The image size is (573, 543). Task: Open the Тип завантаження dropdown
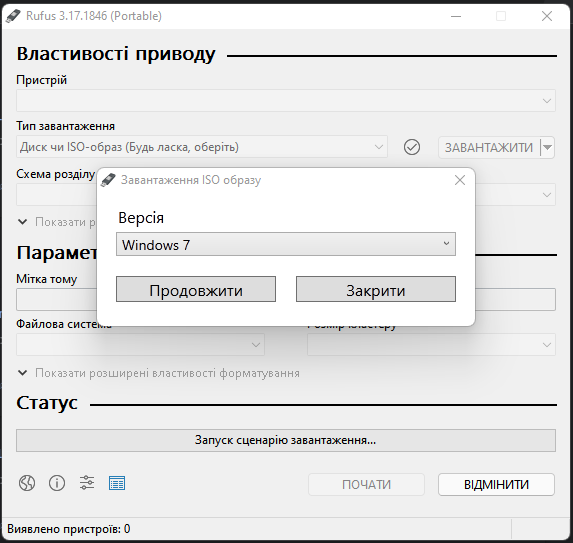(202, 147)
